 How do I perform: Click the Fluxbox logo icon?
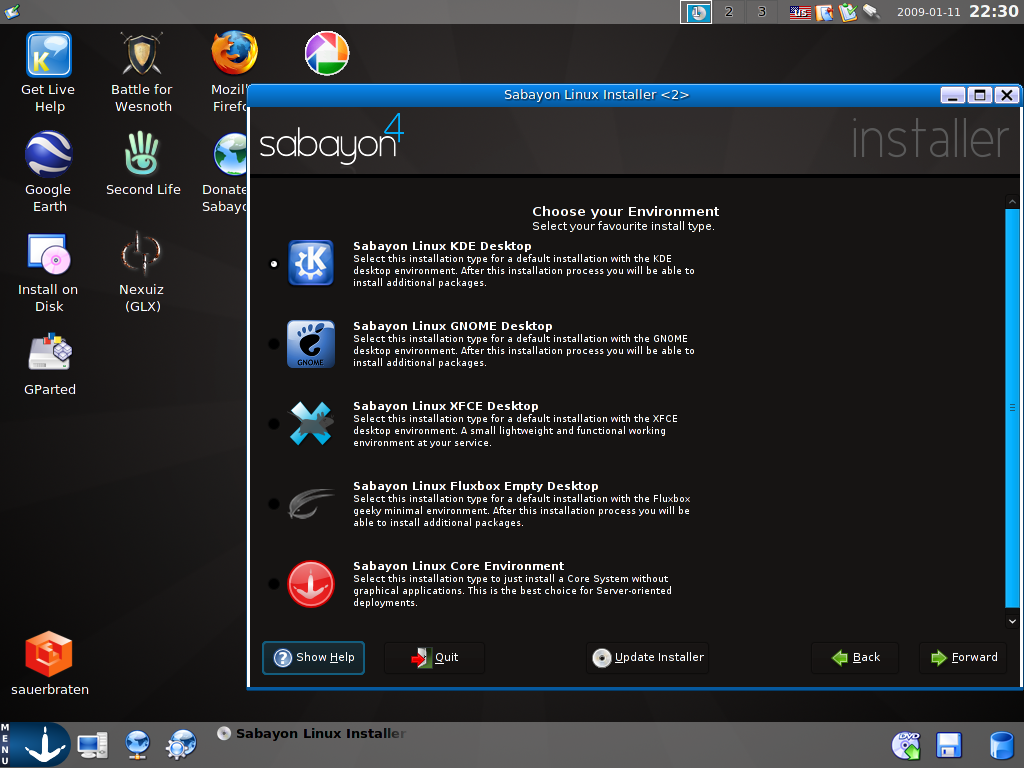coord(311,504)
